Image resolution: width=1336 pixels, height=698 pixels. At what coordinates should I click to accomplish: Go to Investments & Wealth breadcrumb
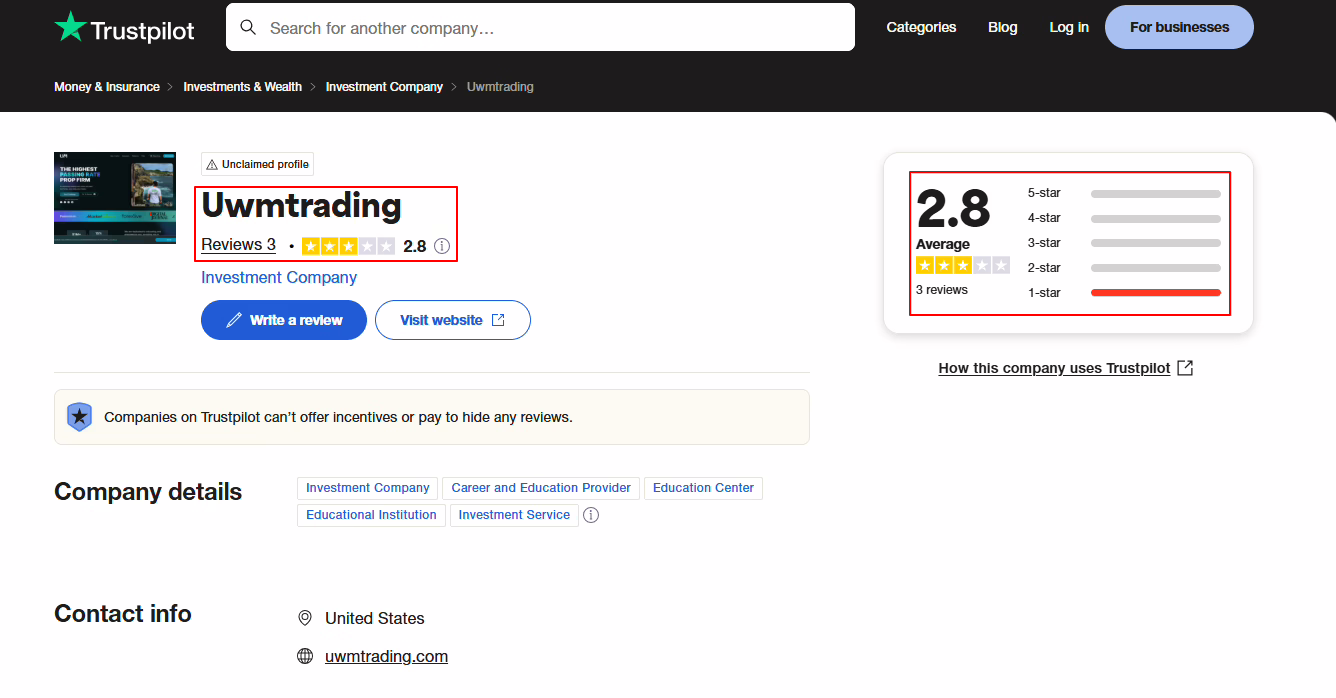point(242,87)
